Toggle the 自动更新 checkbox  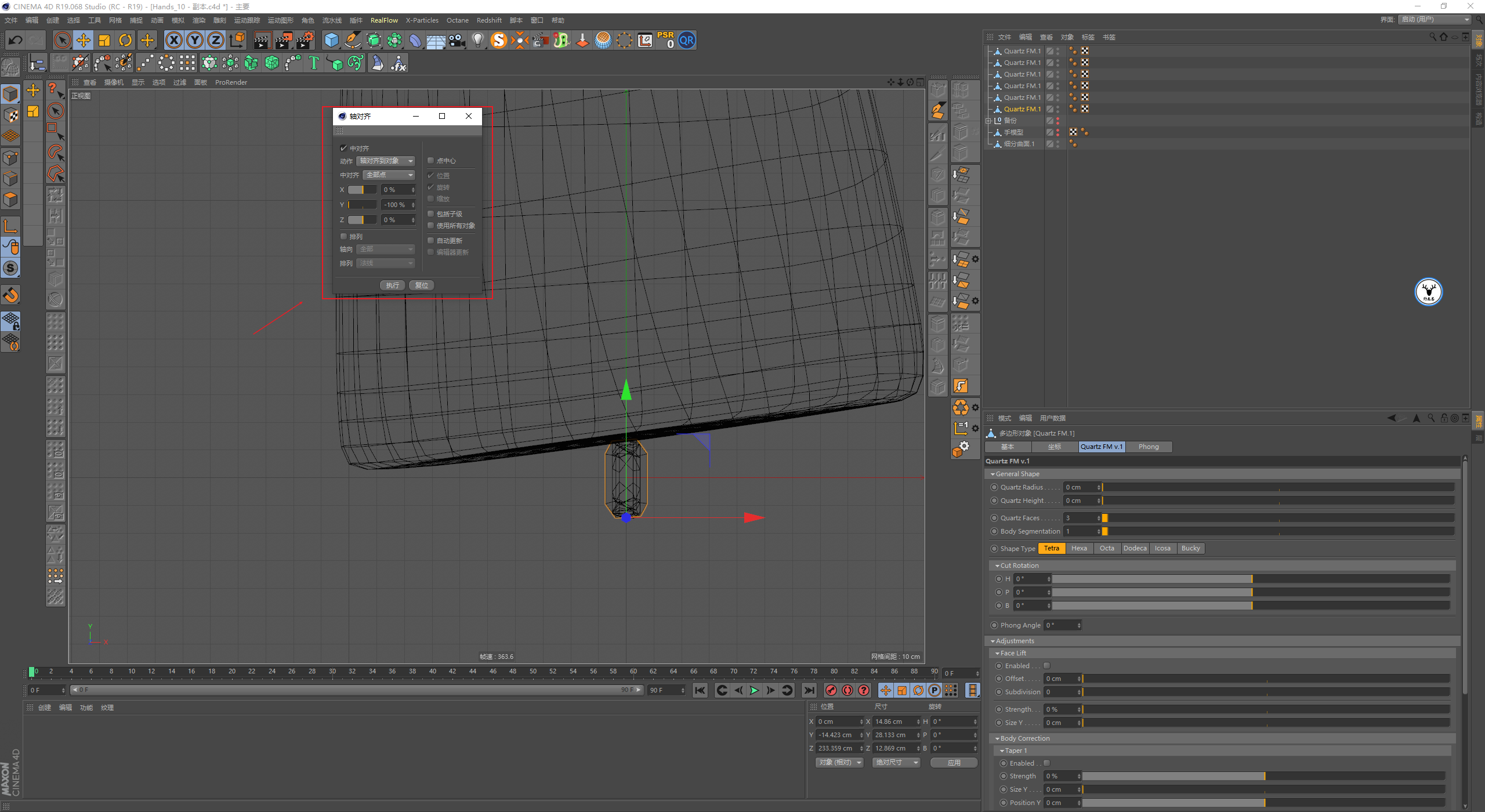click(x=431, y=241)
